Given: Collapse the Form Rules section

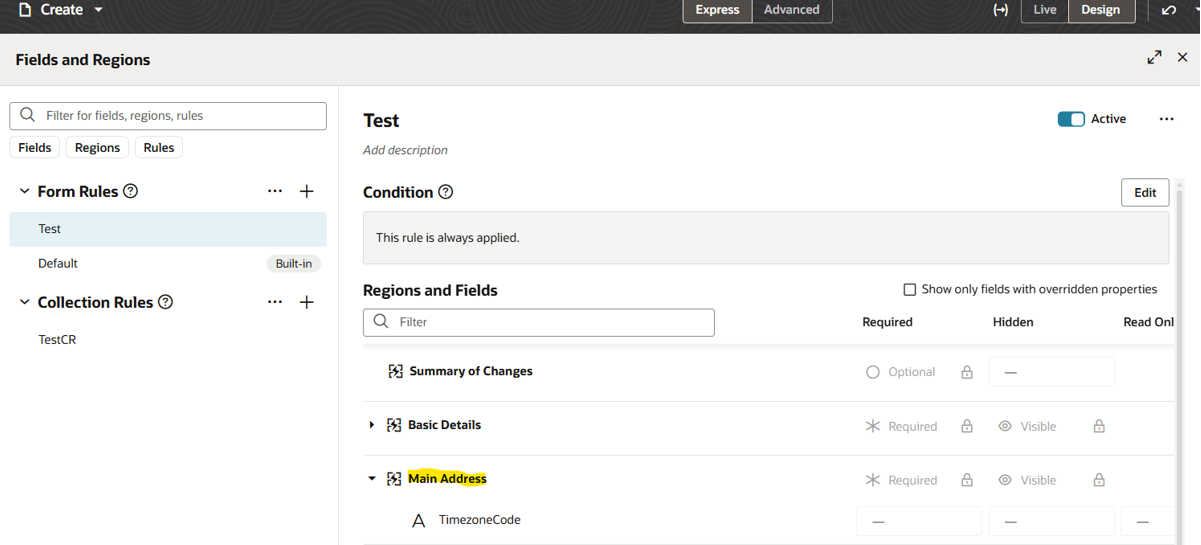Looking at the screenshot, I should tap(25, 191).
